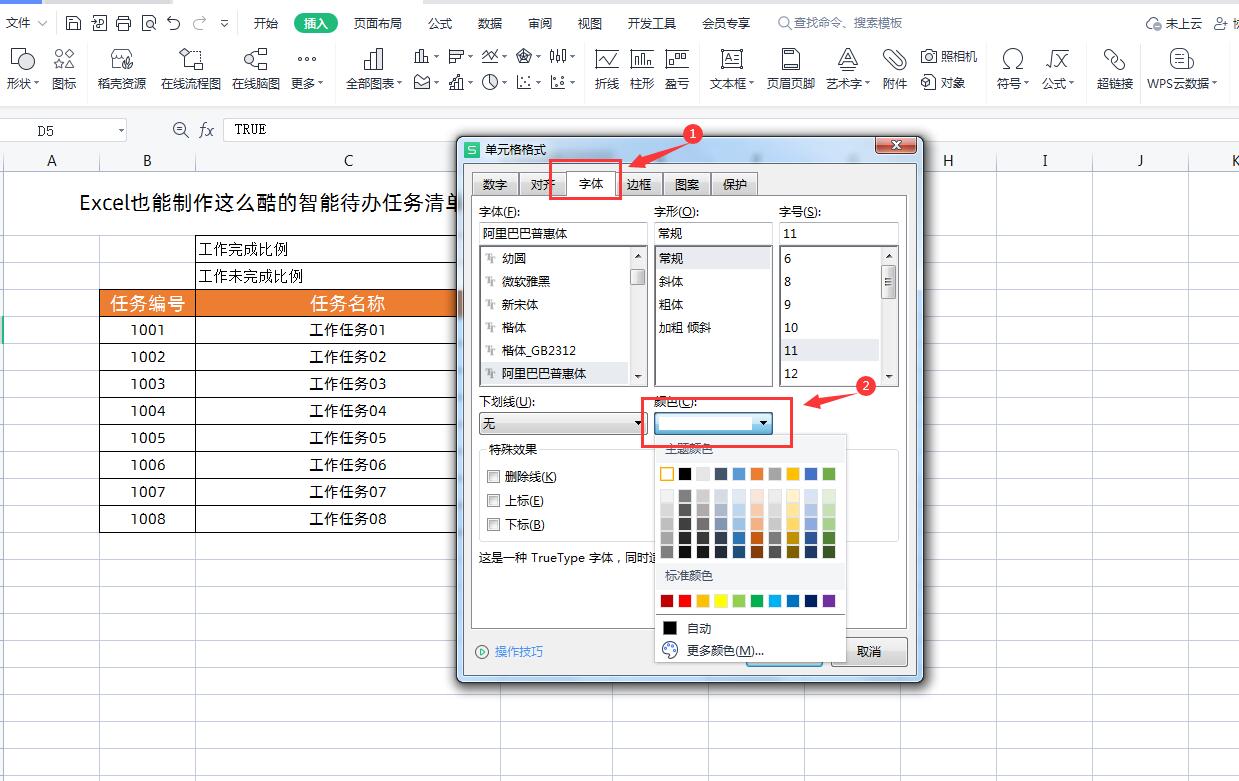Insert an 在线流程图 flowchart
The width and height of the screenshot is (1239, 781).
pos(189,68)
